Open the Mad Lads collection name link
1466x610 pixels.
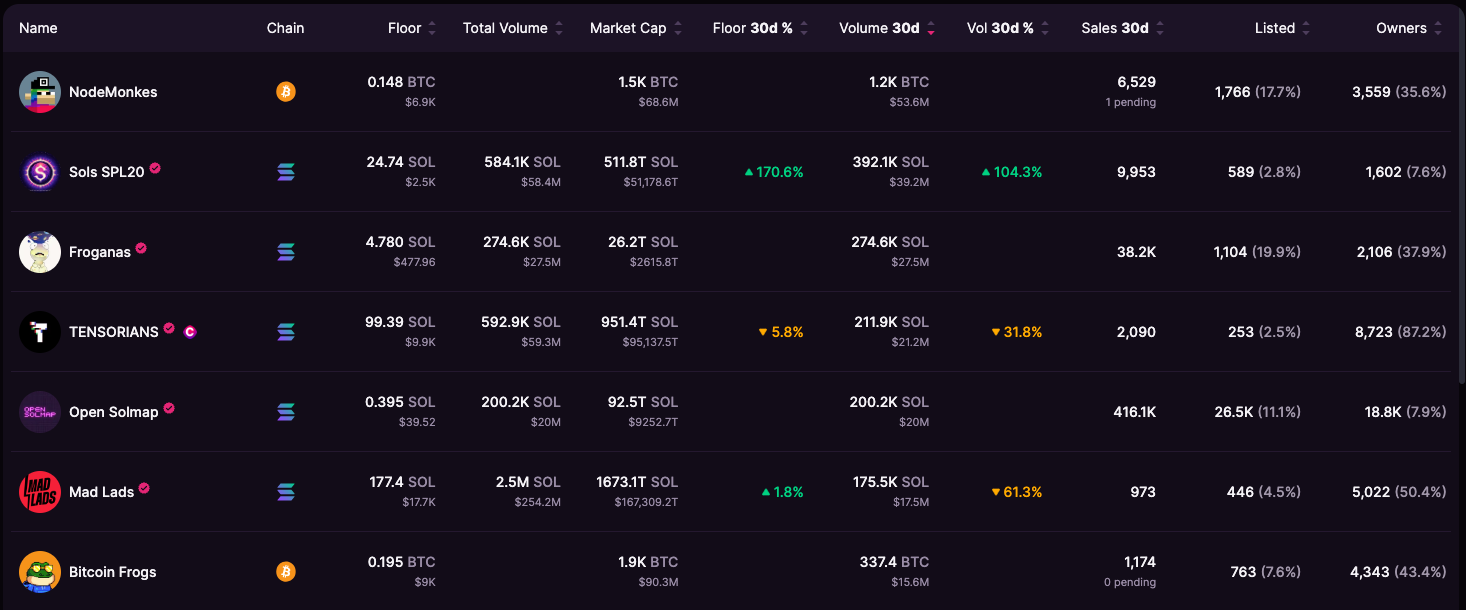101,492
